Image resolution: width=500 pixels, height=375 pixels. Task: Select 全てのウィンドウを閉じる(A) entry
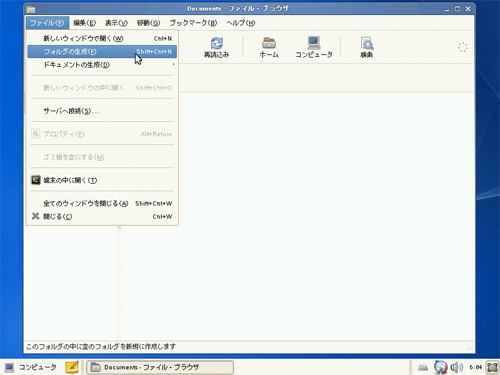(102, 203)
